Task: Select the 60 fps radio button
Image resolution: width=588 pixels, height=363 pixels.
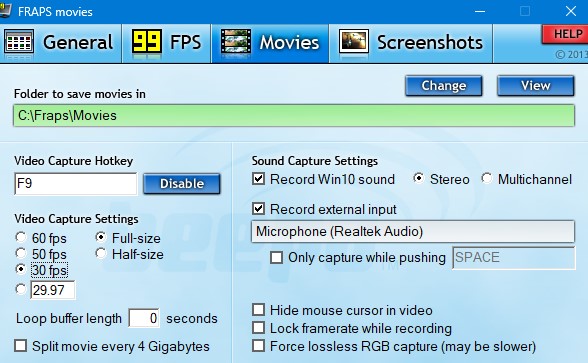Action: [21, 237]
